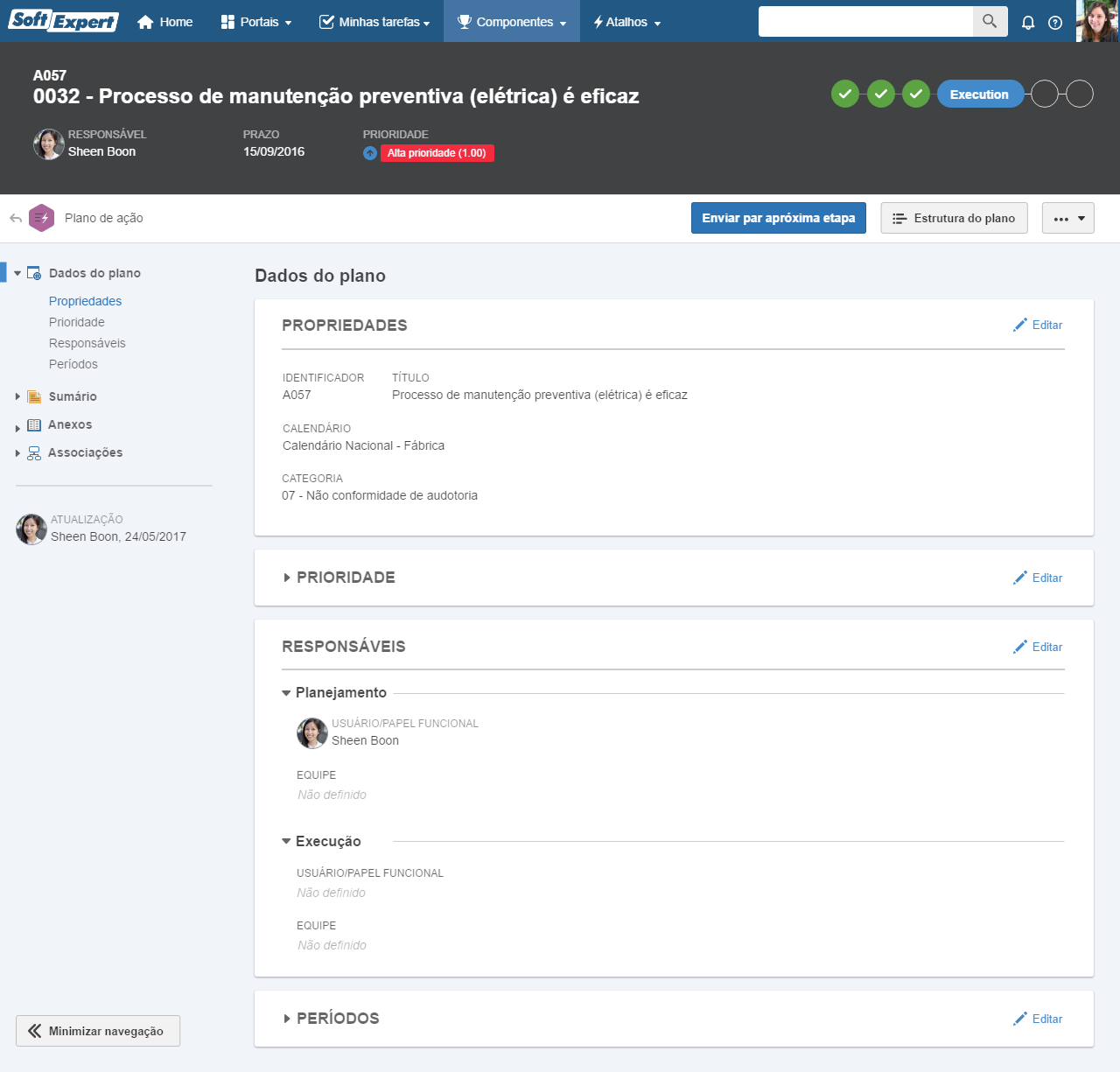Click the search magnifier icon
1120x1072 pixels.
990,22
